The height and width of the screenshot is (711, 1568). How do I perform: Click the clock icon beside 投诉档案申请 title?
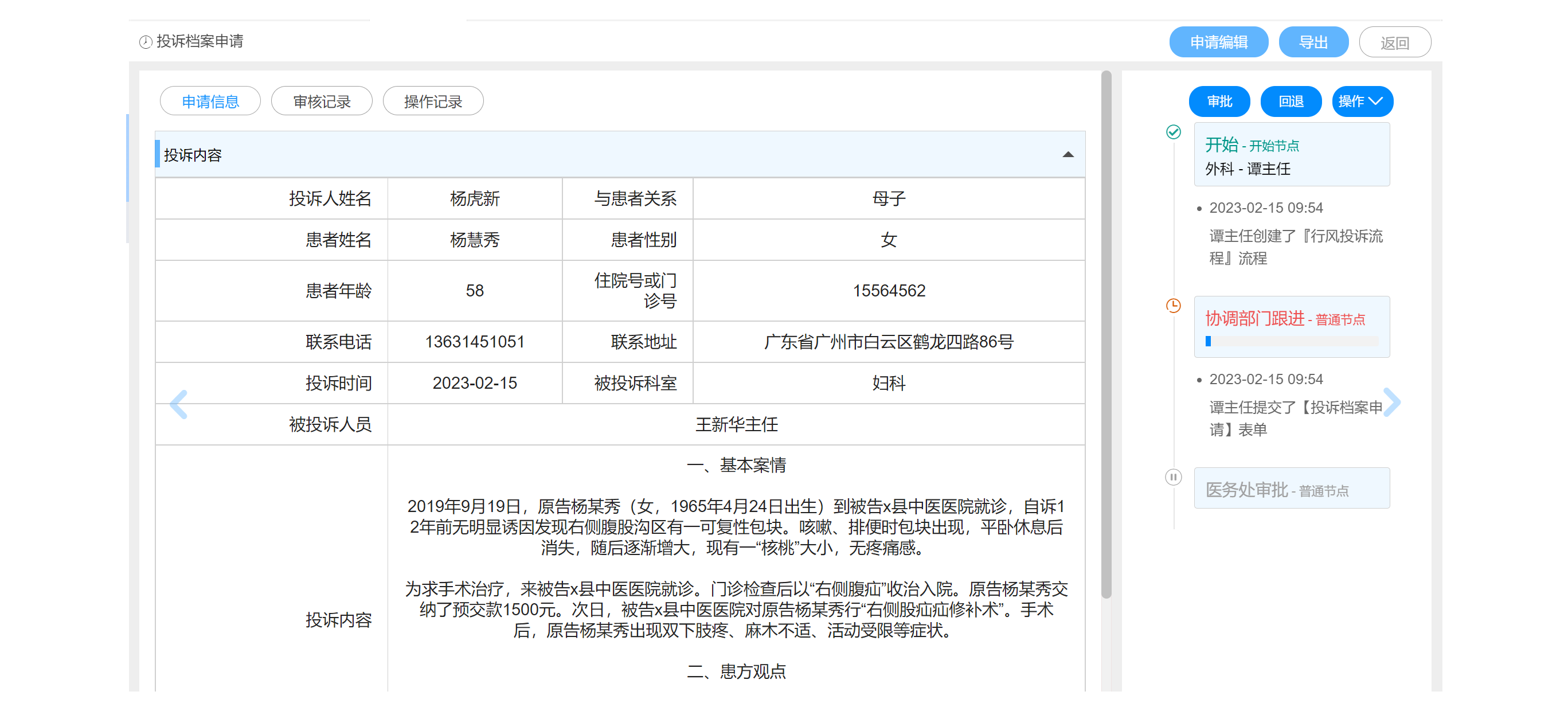146,42
